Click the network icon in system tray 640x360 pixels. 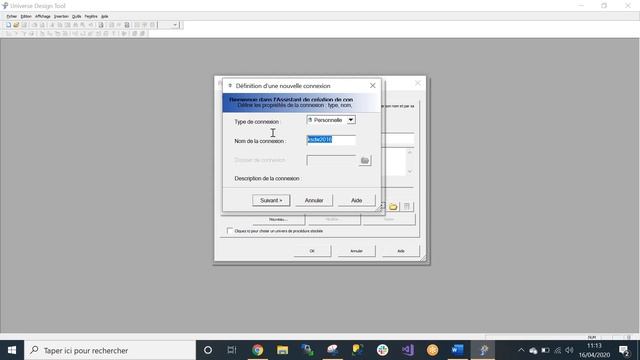click(x=558, y=350)
